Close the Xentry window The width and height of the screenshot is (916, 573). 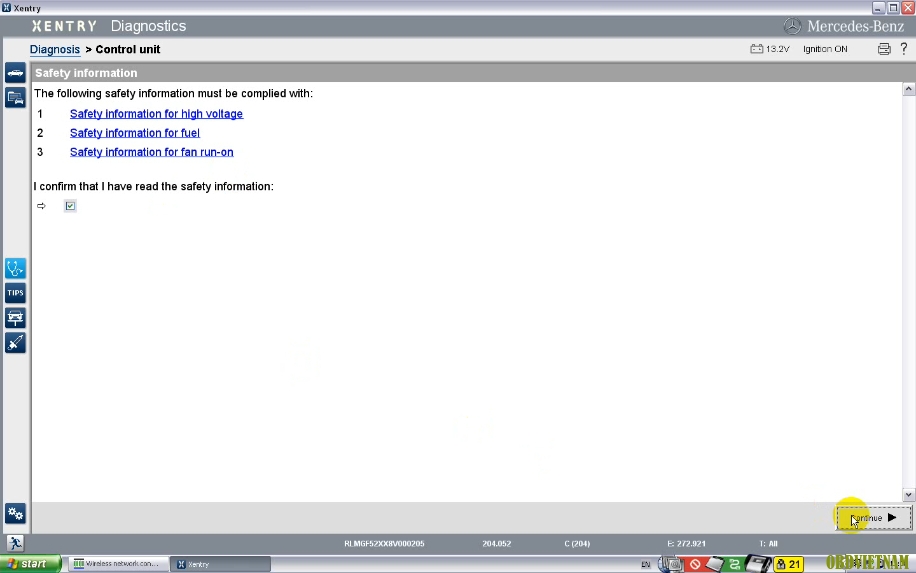(908, 8)
